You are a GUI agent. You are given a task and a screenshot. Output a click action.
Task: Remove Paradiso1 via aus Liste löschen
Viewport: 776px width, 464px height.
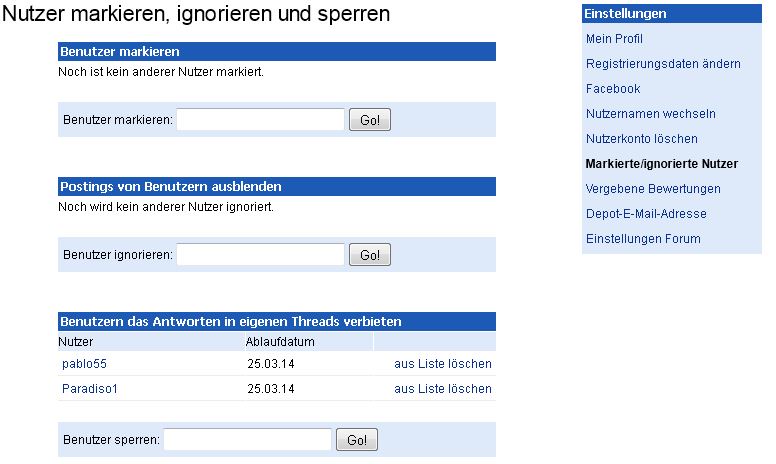(442, 389)
